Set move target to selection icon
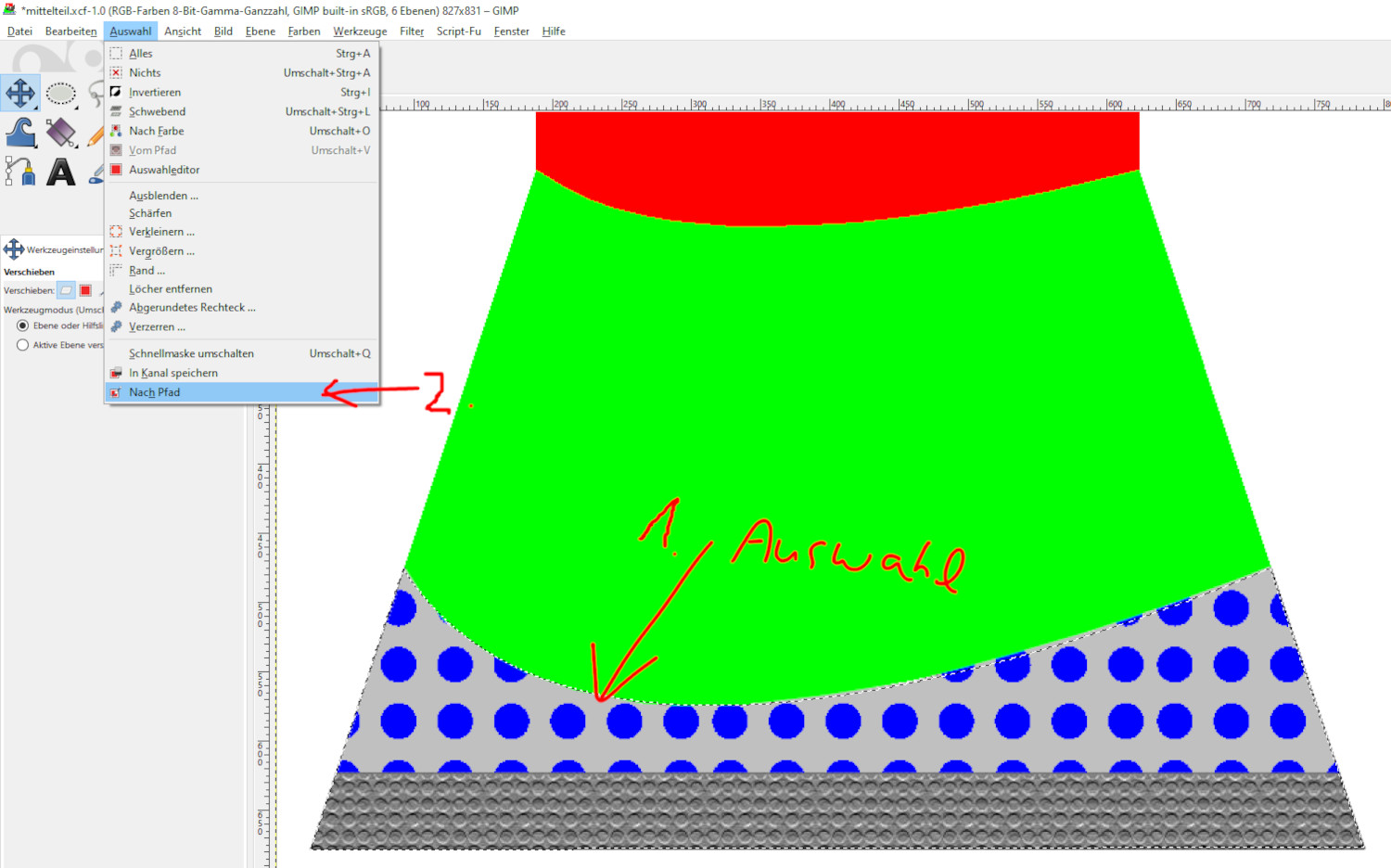Image resolution: width=1391 pixels, height=868 pixels. (x=85, y=290)
